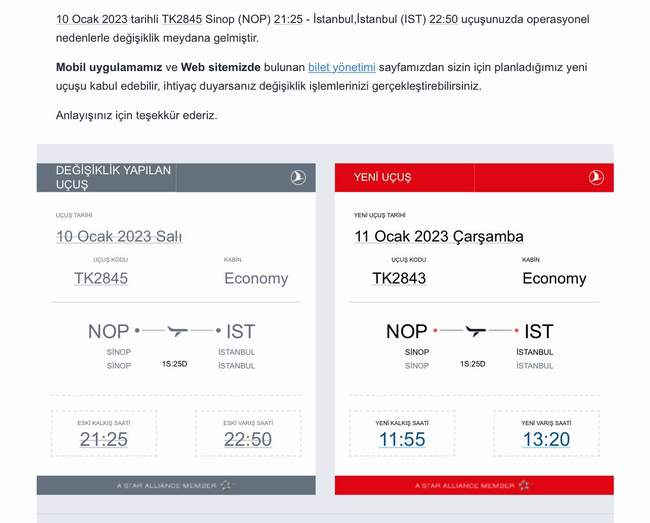
Task: Click the crossed-out date 10 Ocak 2023 Salı
Action: tap(119, 237)
